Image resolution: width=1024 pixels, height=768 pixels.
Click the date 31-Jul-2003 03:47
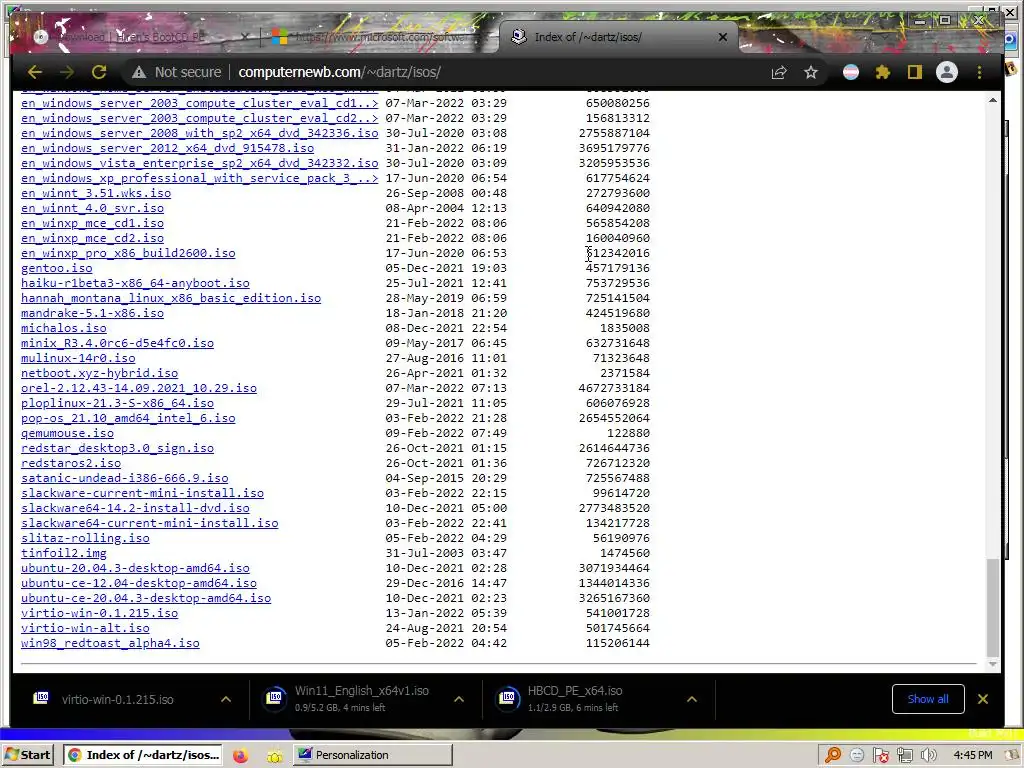coord(446,553)
